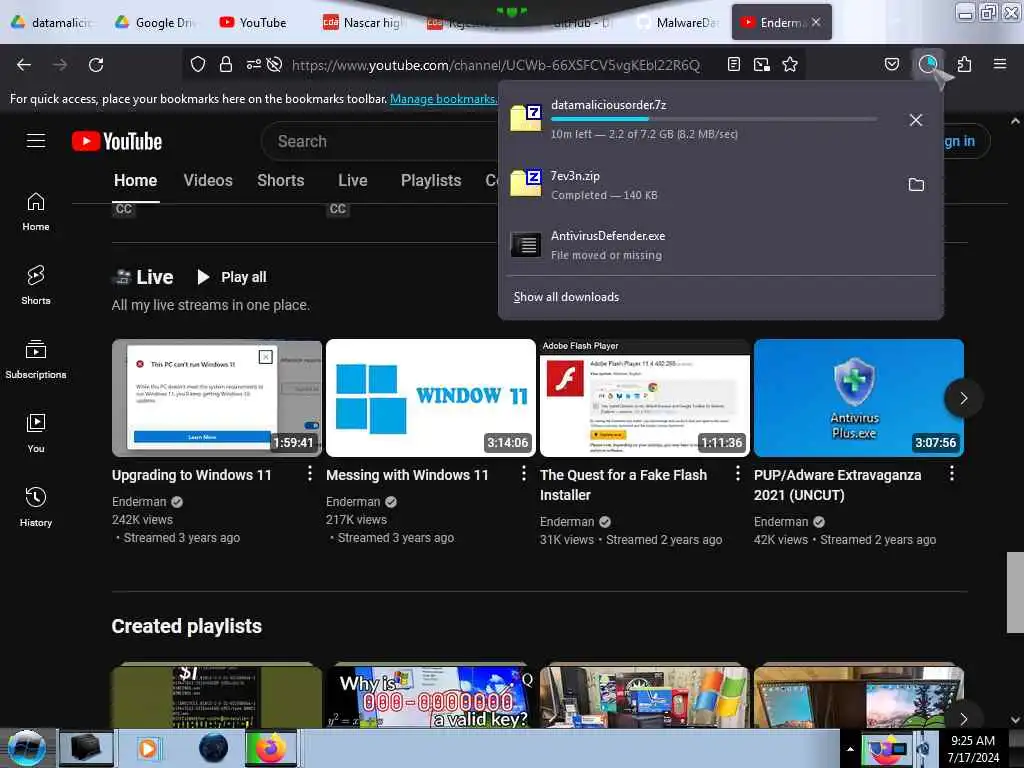The width and height of the screenshot is (1024, 768).
Task: Show 7ev3n.zip in its folder
Action: tap(916, 185)
